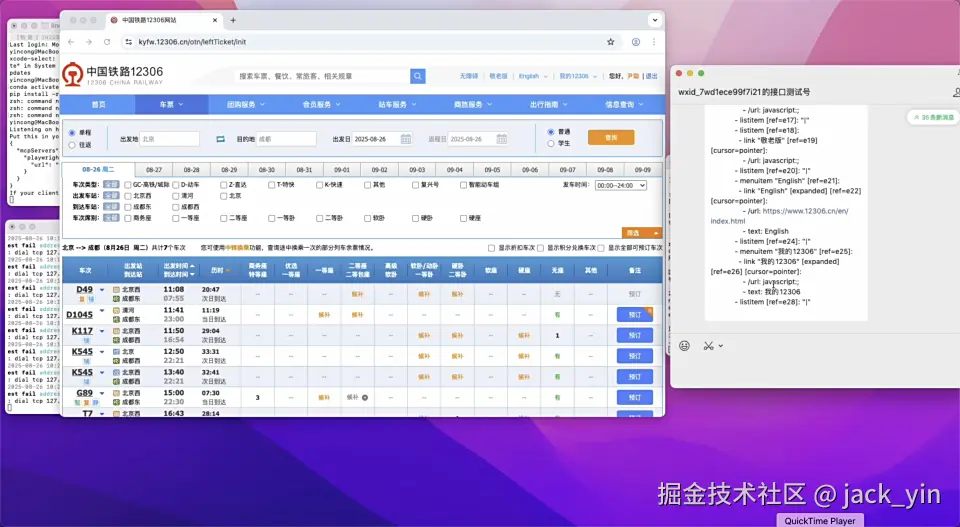View site info icon in address bar
This screenshot has height=527, width=960.
128,42
